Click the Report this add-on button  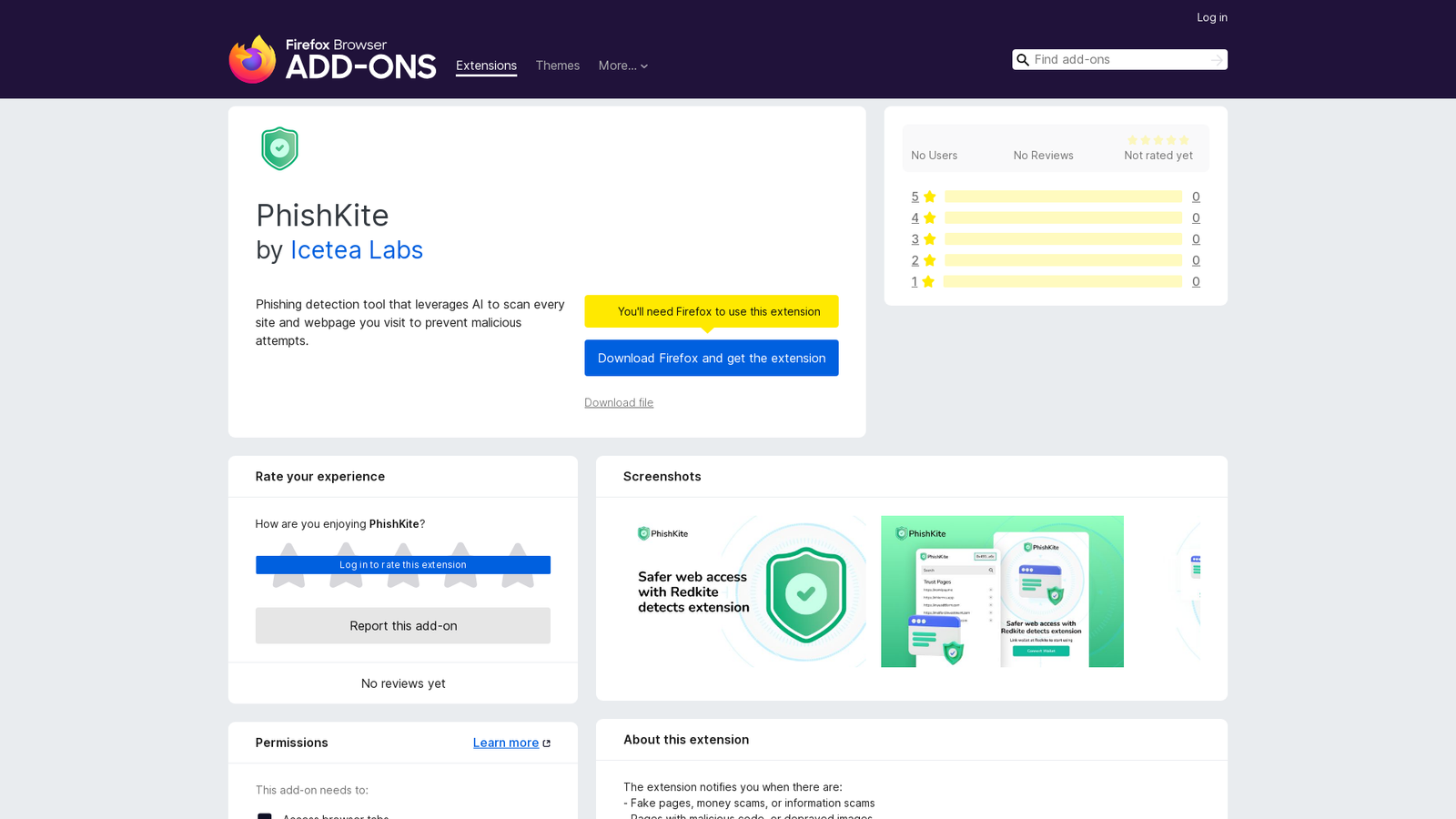point(403,626)
